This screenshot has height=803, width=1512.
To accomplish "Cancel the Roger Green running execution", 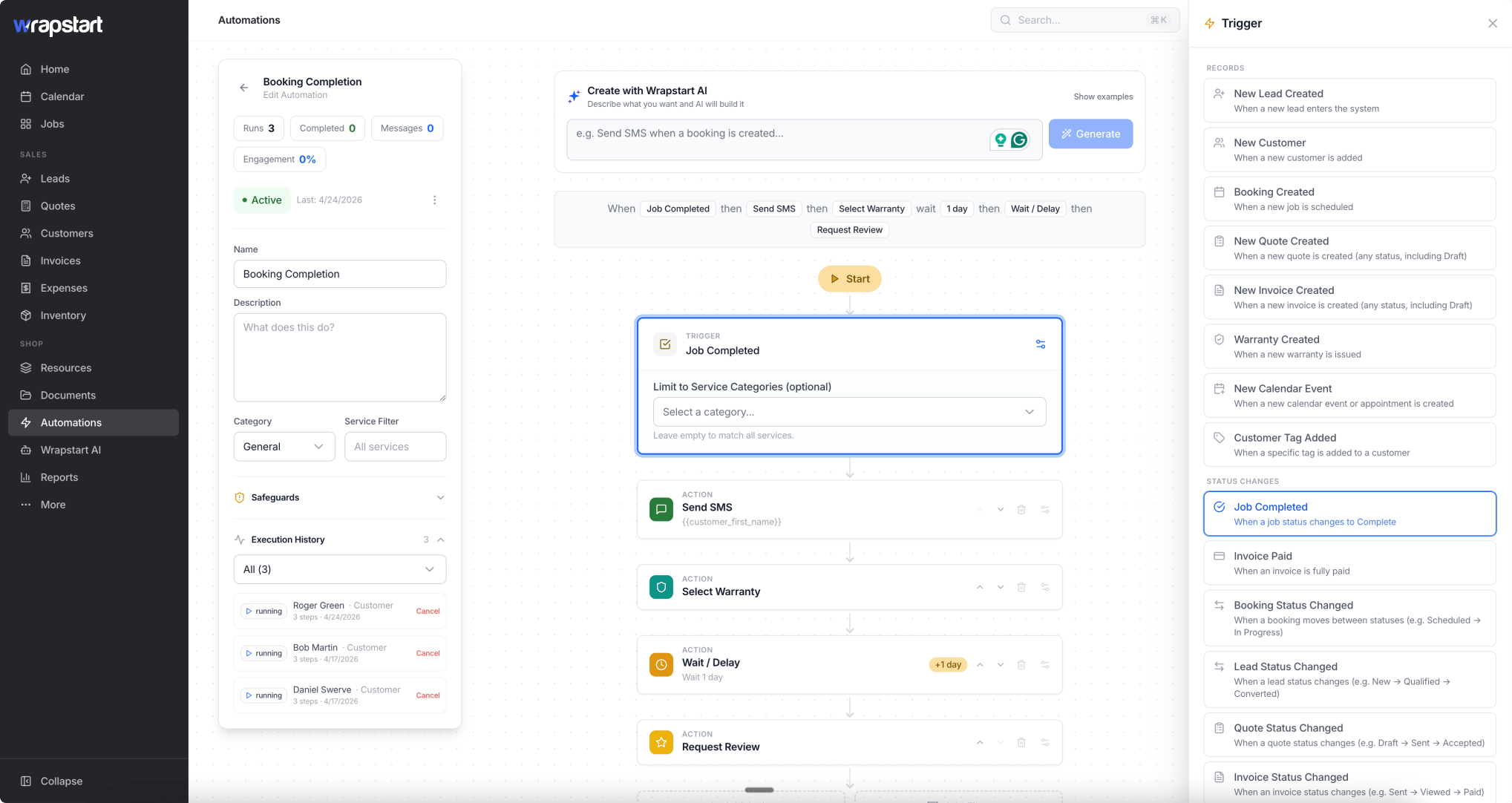I will tap(428, 612).
